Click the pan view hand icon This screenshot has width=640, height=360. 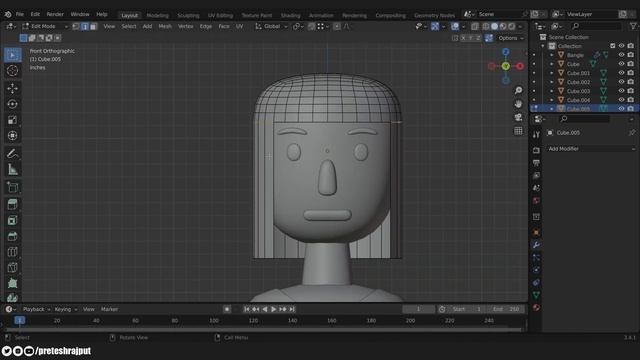pos(518,104)
